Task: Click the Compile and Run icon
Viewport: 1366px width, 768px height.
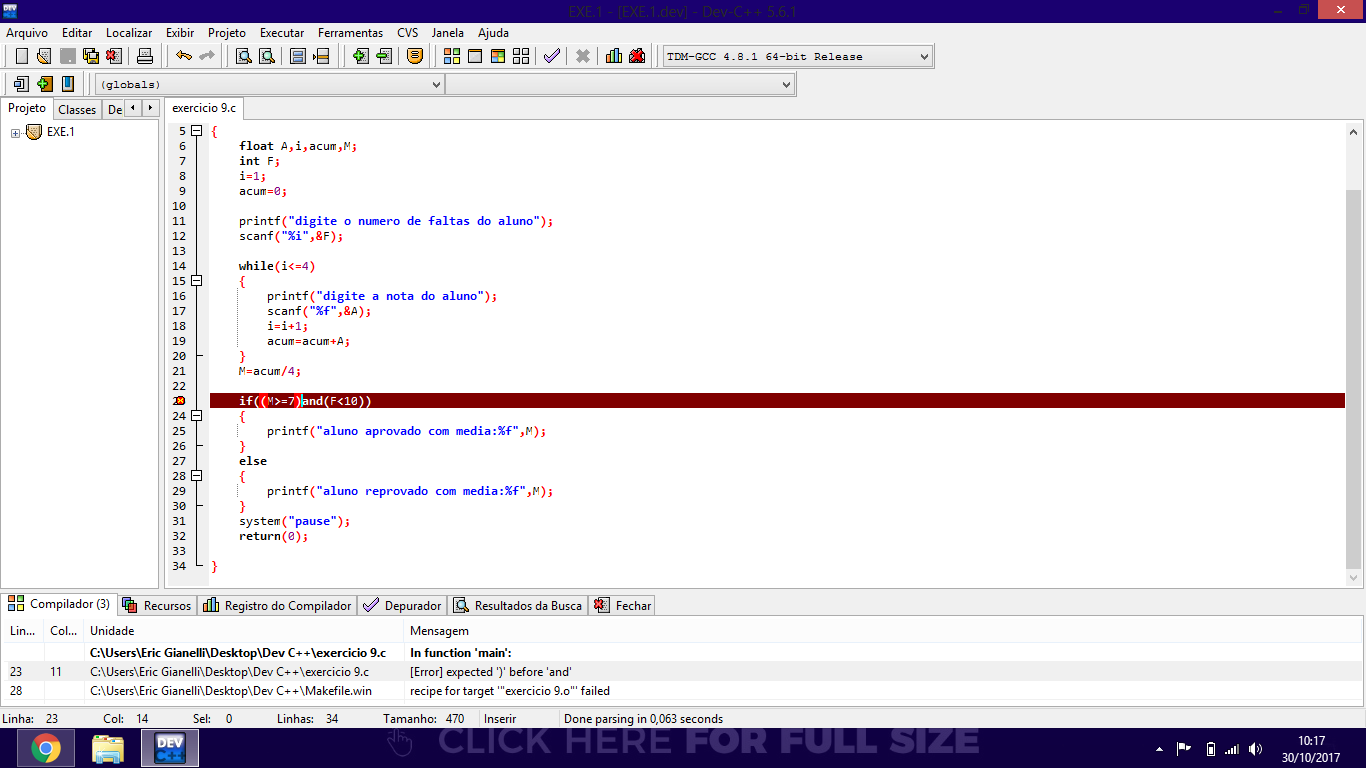Action: coord(498,56)
